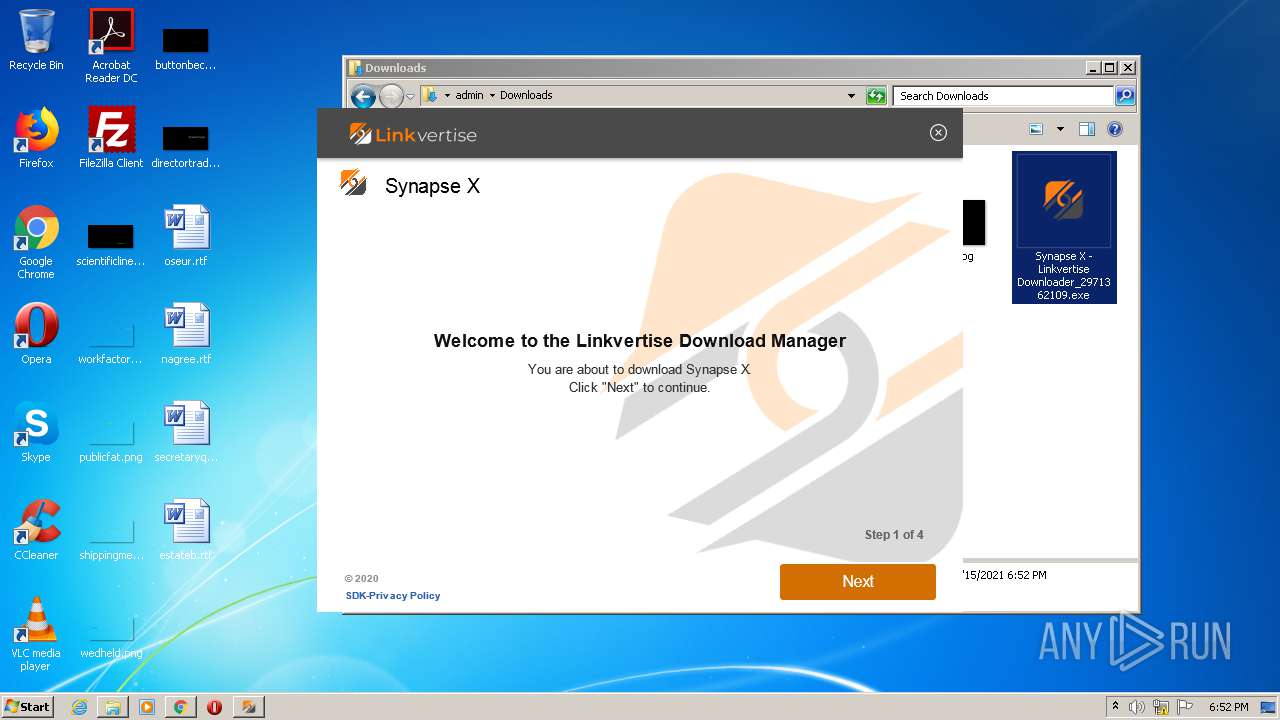The image size is (1280, 720).
Task: Click the Chrome taskbar icon
Action: coord(181,707)
